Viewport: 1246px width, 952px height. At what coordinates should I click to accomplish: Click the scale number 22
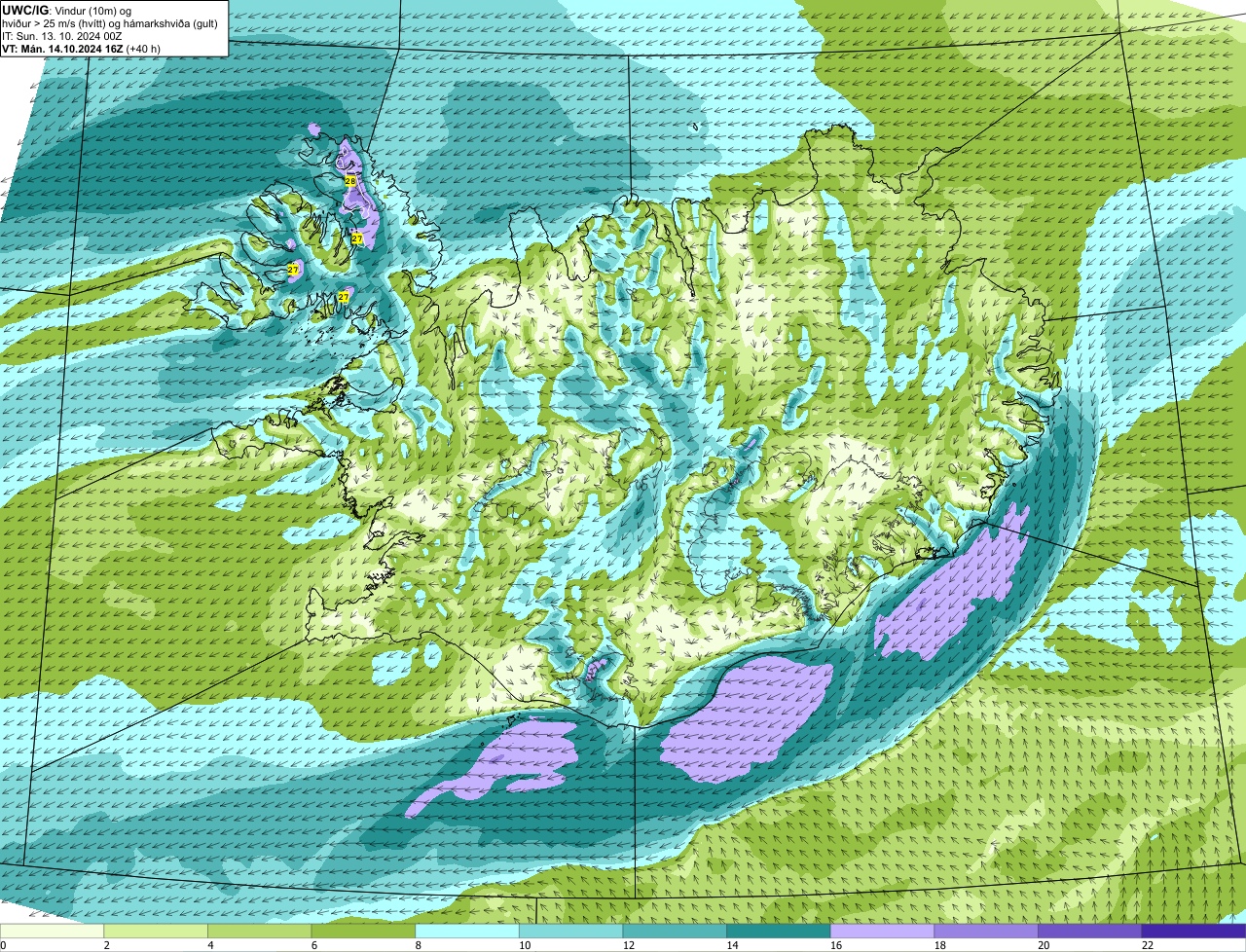pos(1148,945)
